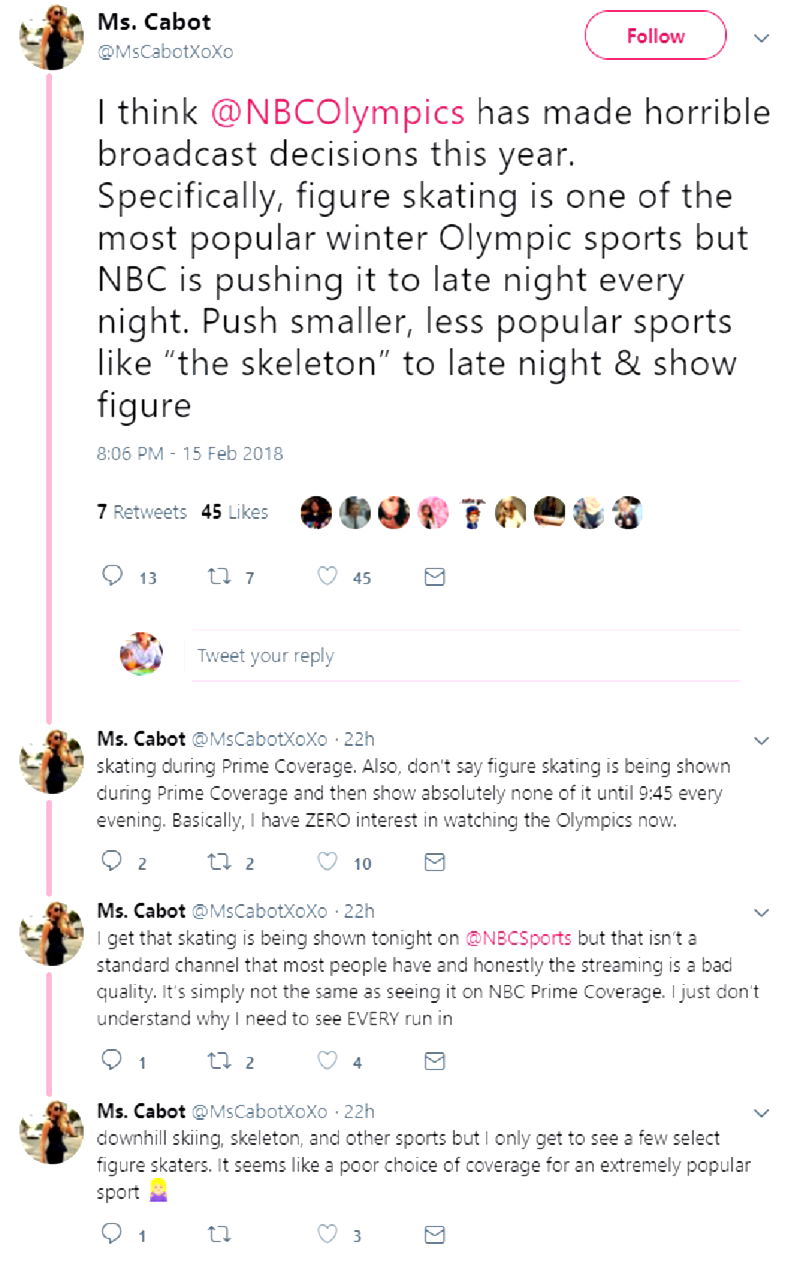The height and width of the screenshot is (1266, 800).
Task: Open the @NBCOlympics mention link
Action: click(338, 111)
